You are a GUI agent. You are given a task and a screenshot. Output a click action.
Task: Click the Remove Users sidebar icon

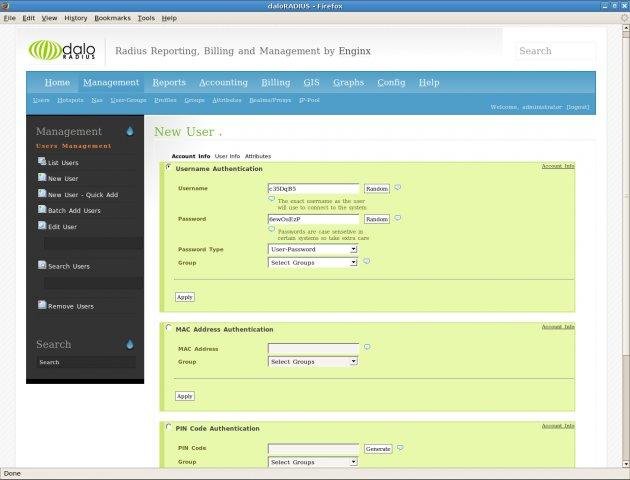click(42, 305)
